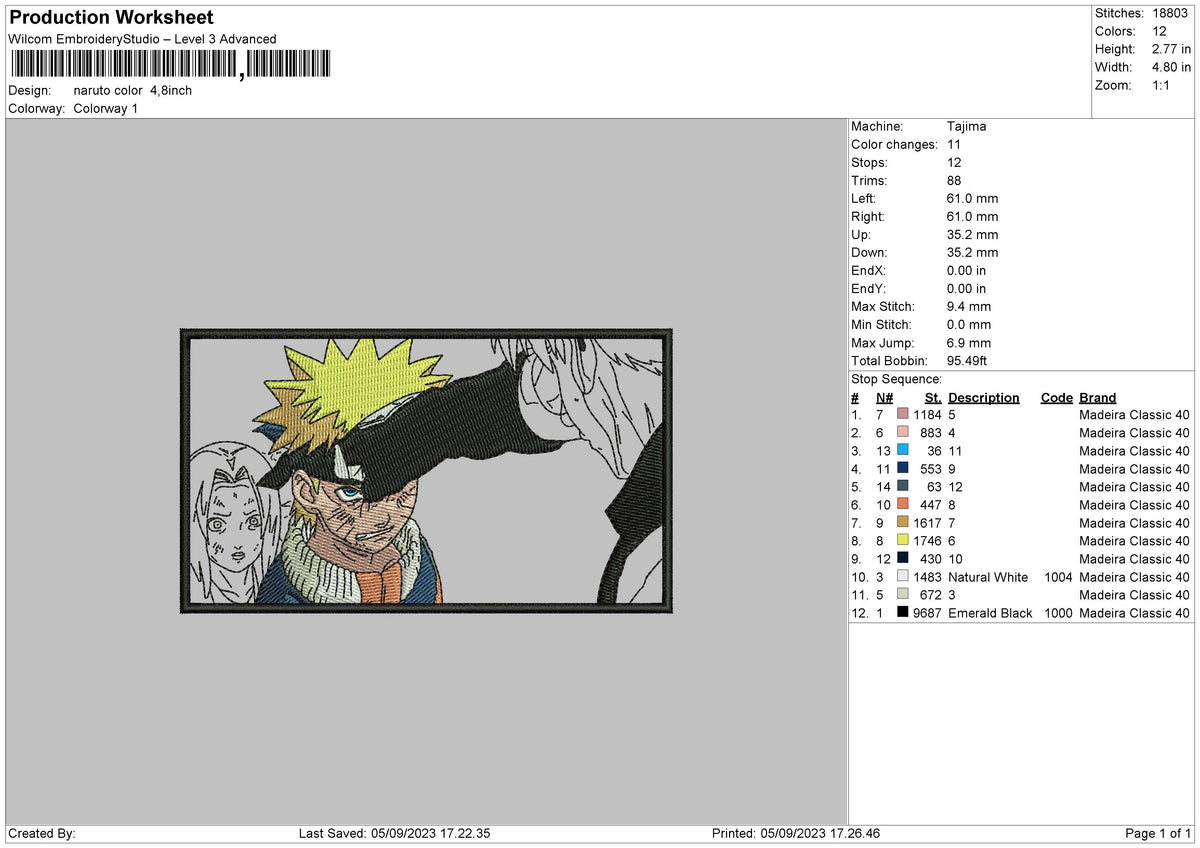
Task: Click the light pink swatch in stop row 2
Action: pyautogui.click(x=903, y=432)
